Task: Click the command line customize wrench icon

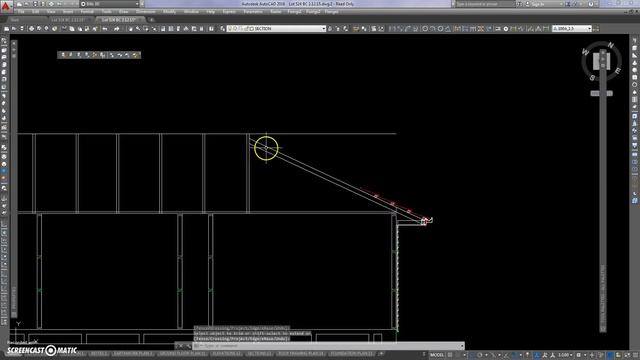Action: pos(189,346)
